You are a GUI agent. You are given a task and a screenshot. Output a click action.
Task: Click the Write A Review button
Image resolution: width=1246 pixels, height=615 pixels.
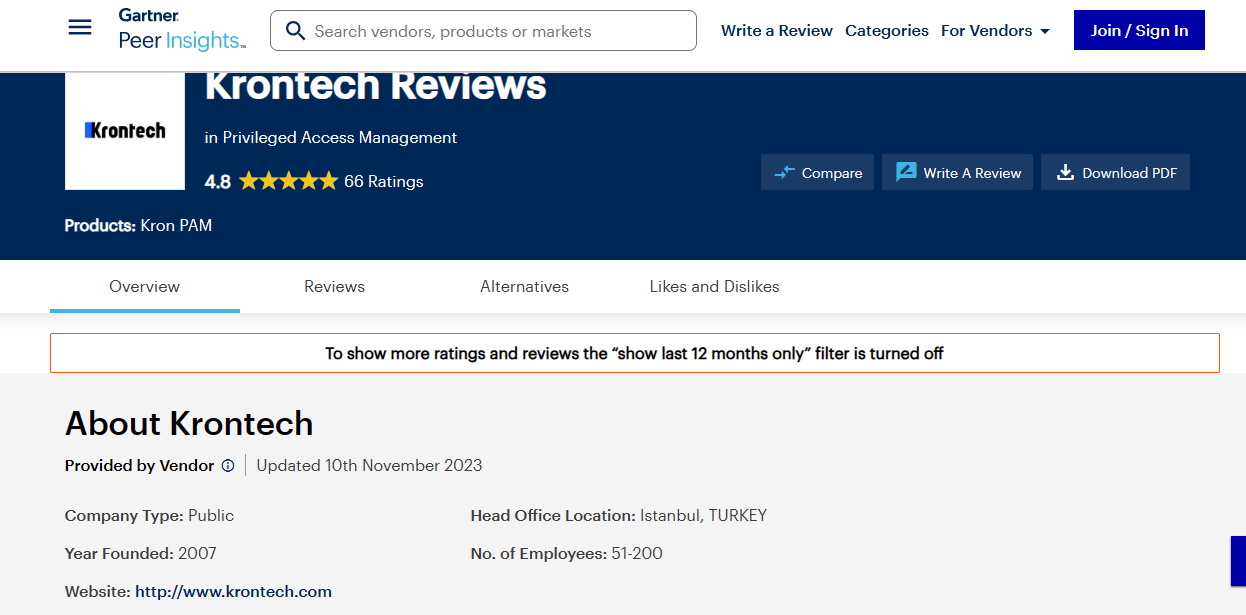(x=957, y=173)
